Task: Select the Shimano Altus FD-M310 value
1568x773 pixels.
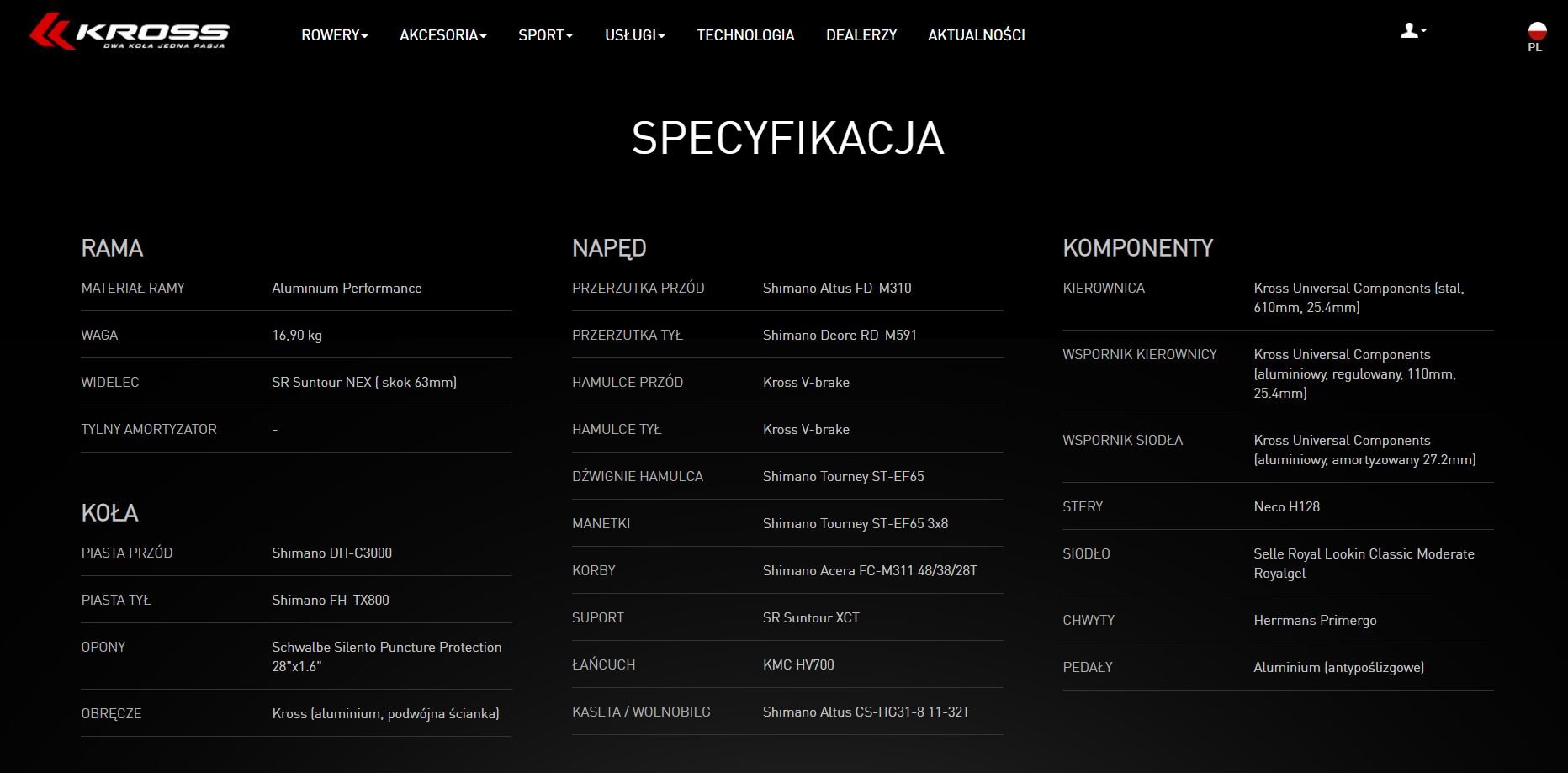Action: 837,288
